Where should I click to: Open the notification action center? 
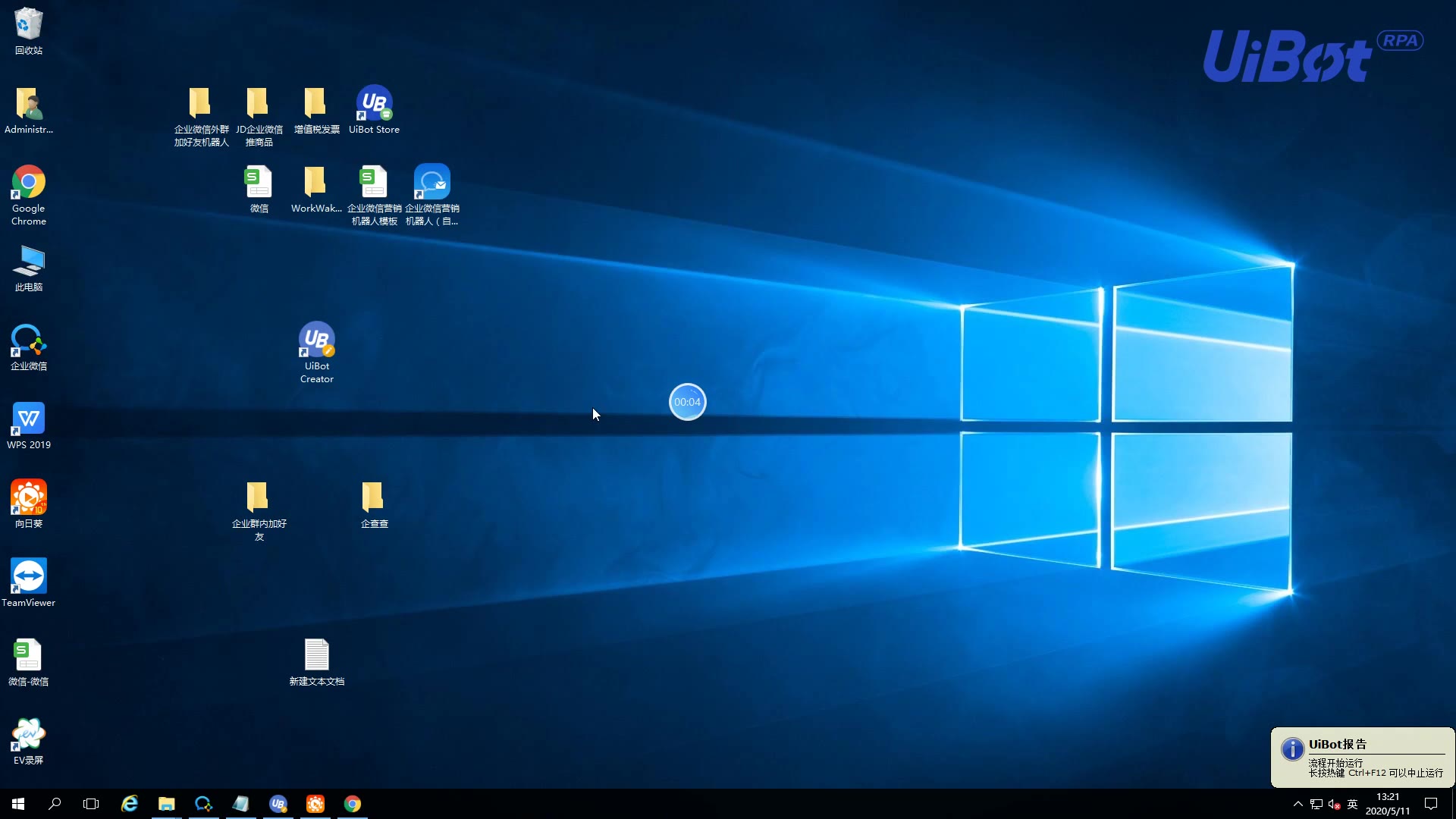click(1431, 804)
